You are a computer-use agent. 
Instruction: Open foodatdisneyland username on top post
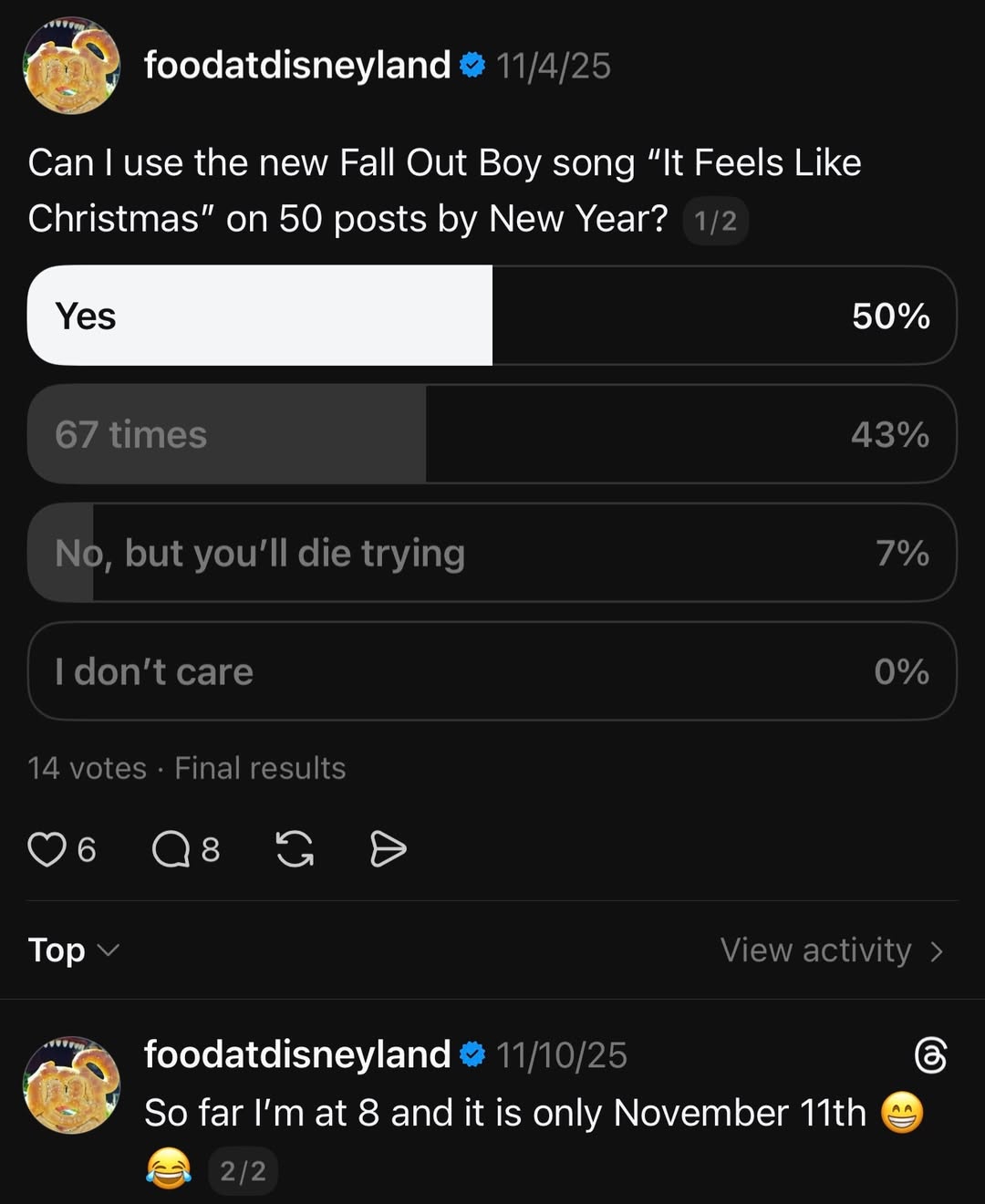[297, 66]
